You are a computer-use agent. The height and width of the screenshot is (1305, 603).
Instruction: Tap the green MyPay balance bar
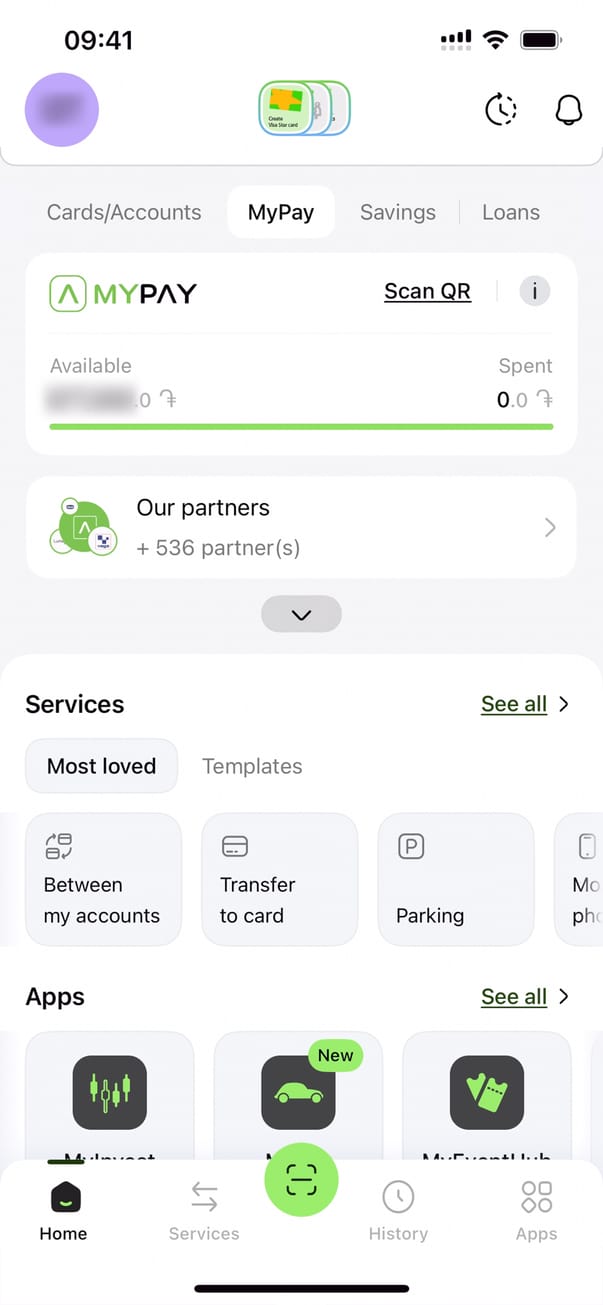click(301, 426)
